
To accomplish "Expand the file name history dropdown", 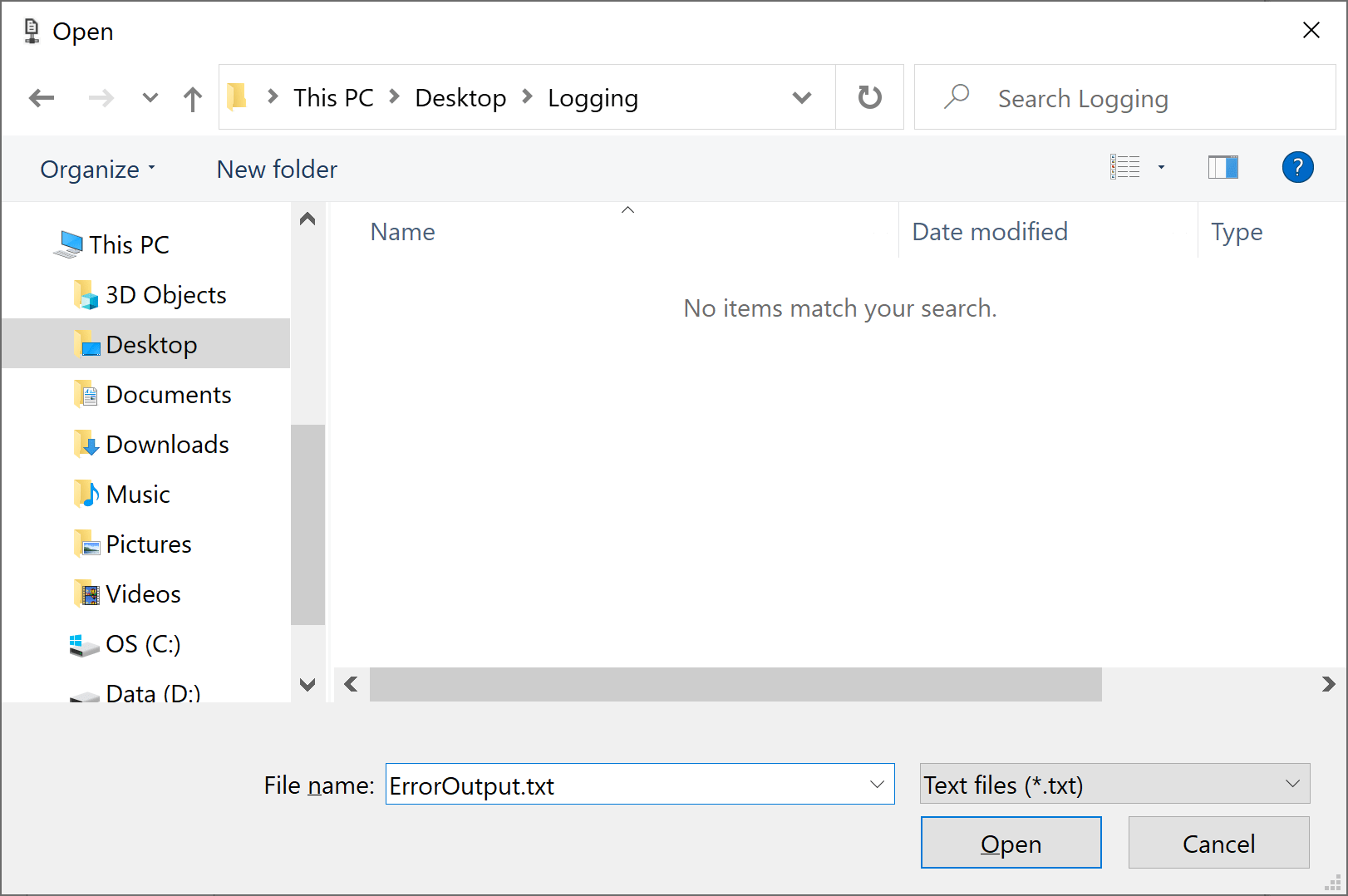I will point(877,784).
